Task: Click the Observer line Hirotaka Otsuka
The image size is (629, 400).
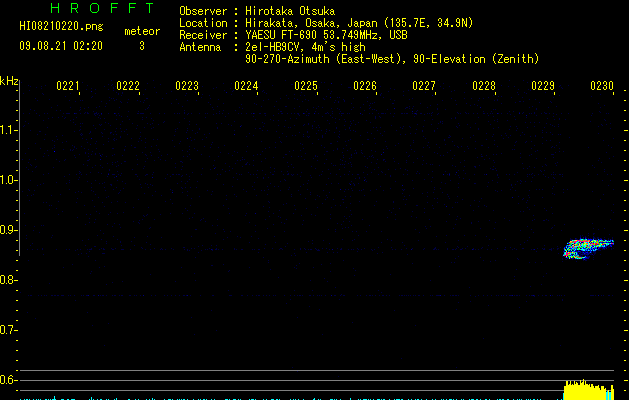Action: click(x=257, y=11)
